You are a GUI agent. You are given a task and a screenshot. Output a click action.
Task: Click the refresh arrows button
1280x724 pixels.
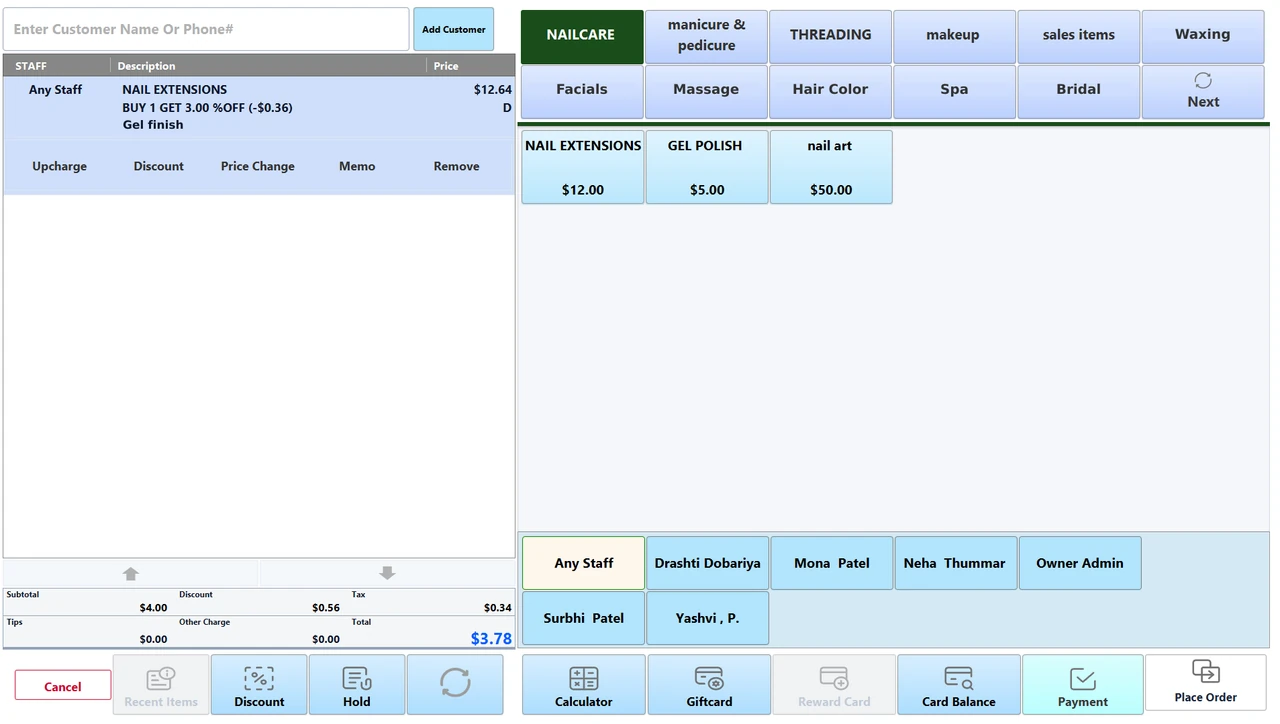click(x=455, y=685)
